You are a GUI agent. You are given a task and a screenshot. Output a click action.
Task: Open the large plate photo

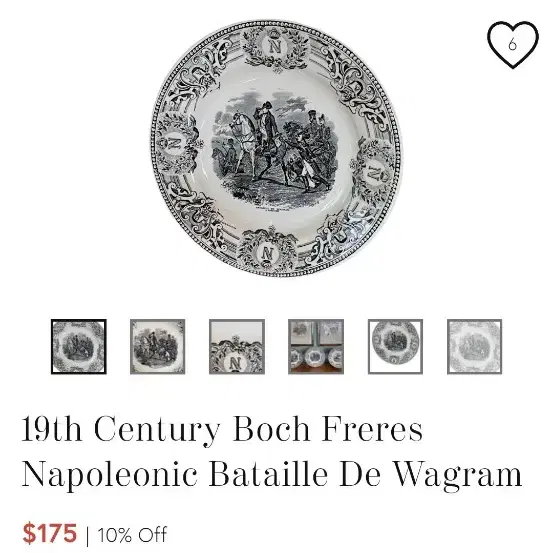click(x=276, y=148)
